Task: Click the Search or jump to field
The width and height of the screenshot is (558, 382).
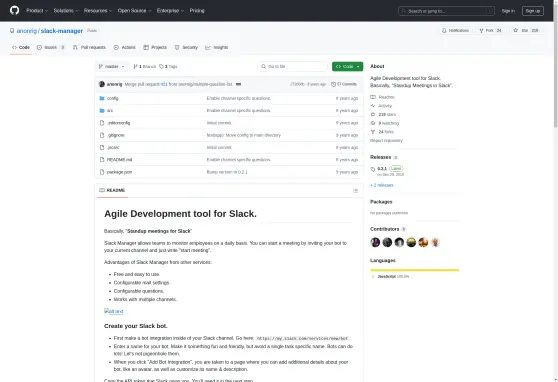Action: (446, 11)
